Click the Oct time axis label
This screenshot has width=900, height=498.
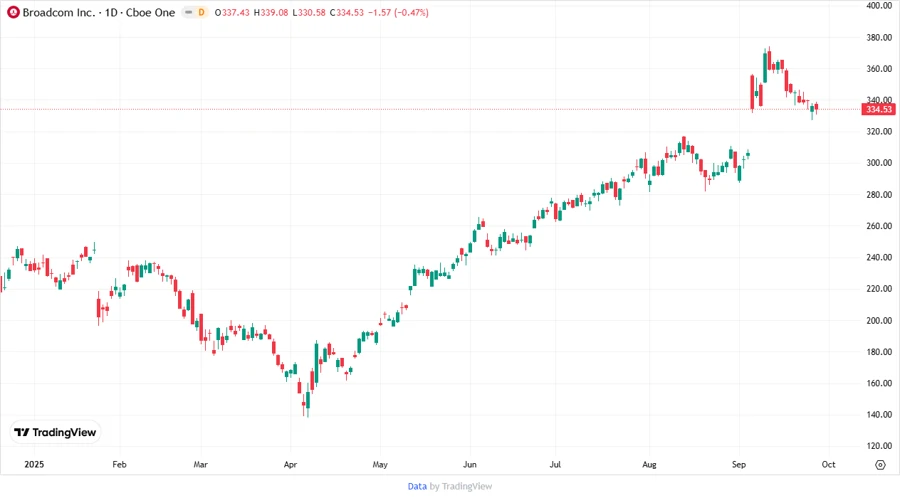(x=828, y=464)
